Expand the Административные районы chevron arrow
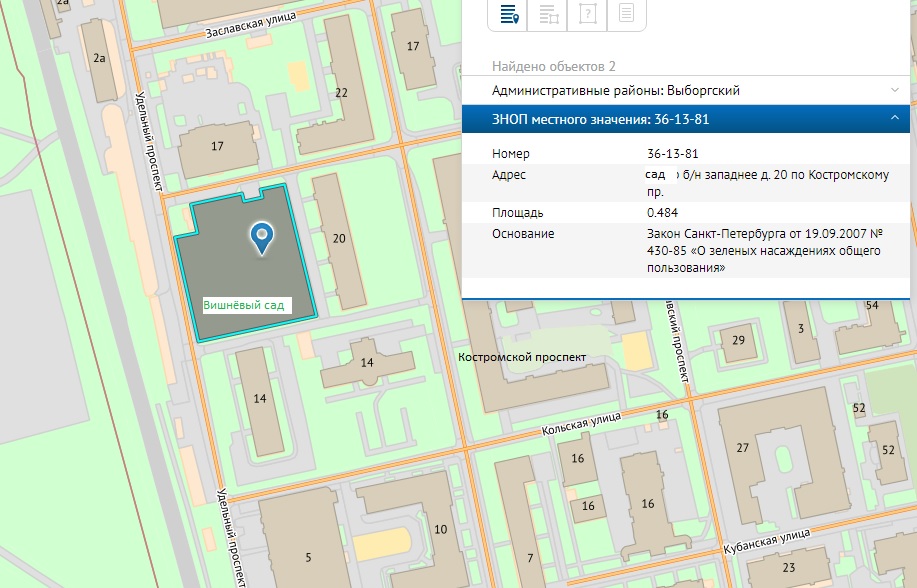This screenshot has width=917, height=588. pos(894,90)
